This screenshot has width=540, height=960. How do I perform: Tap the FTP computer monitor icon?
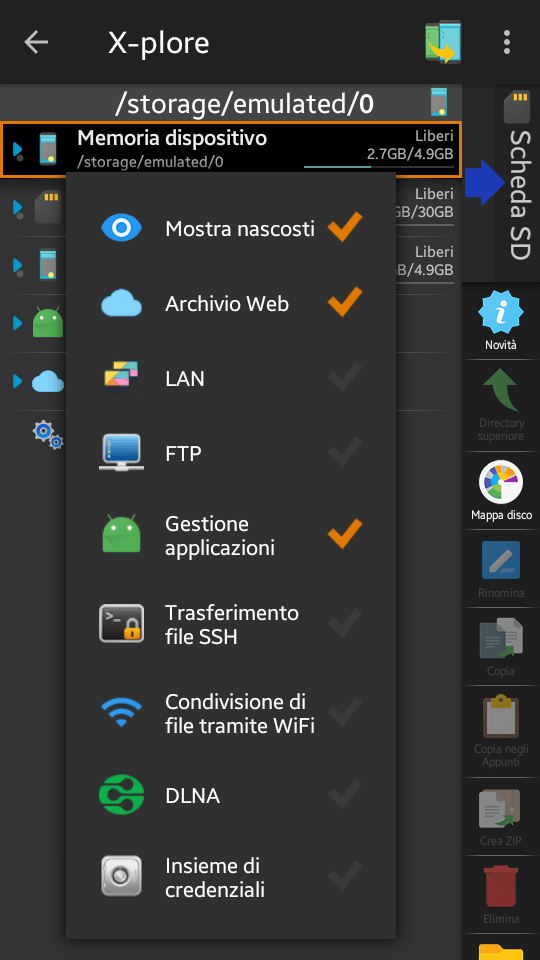coord(121,453)
